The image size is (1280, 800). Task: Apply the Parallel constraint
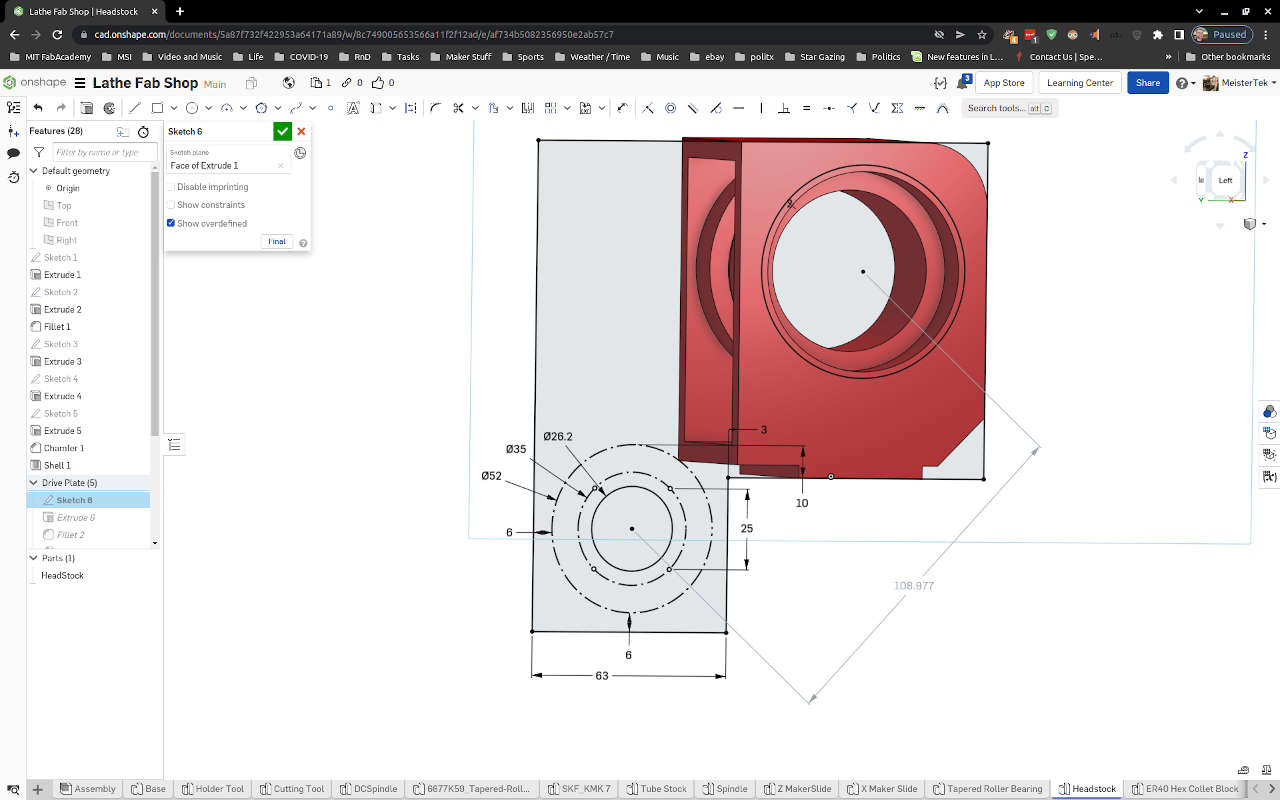click(x=693, y=108)
